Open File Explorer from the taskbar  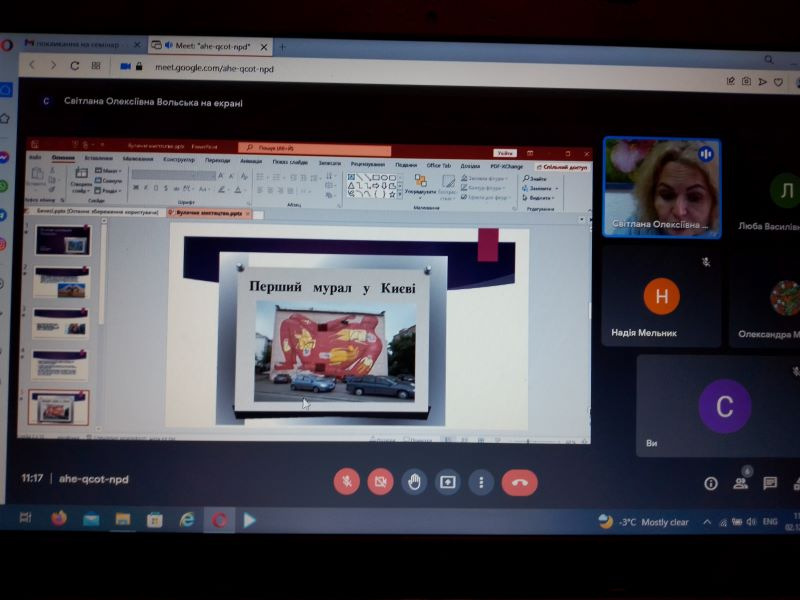[x=123, y=519]
